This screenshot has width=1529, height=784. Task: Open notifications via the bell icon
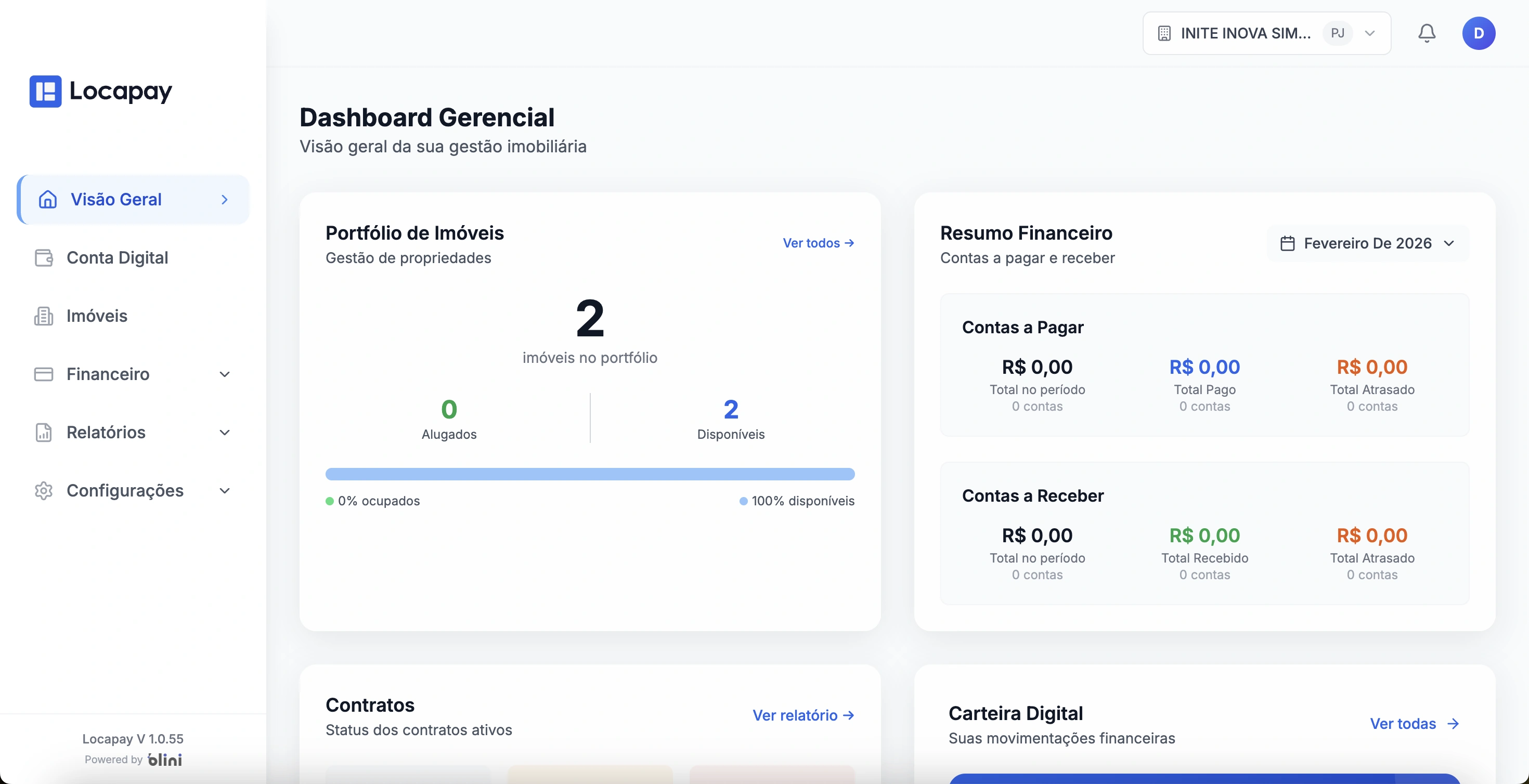1427,33
